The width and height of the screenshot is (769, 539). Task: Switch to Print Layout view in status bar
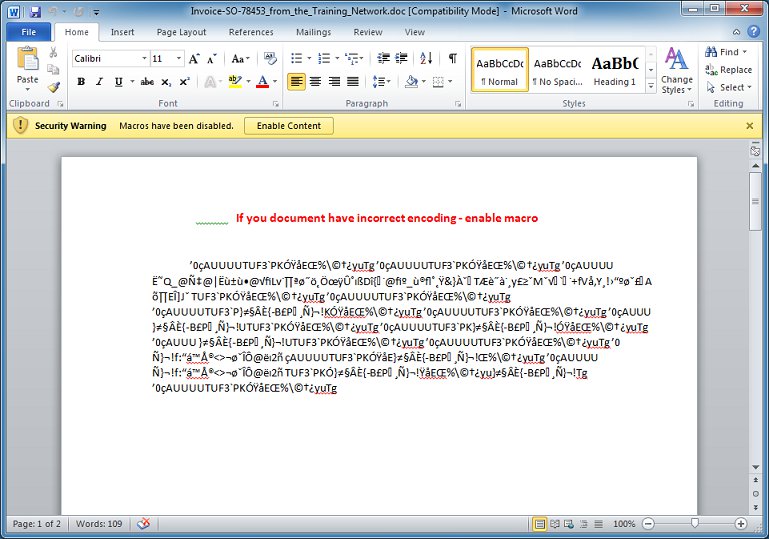pos(540,524)
